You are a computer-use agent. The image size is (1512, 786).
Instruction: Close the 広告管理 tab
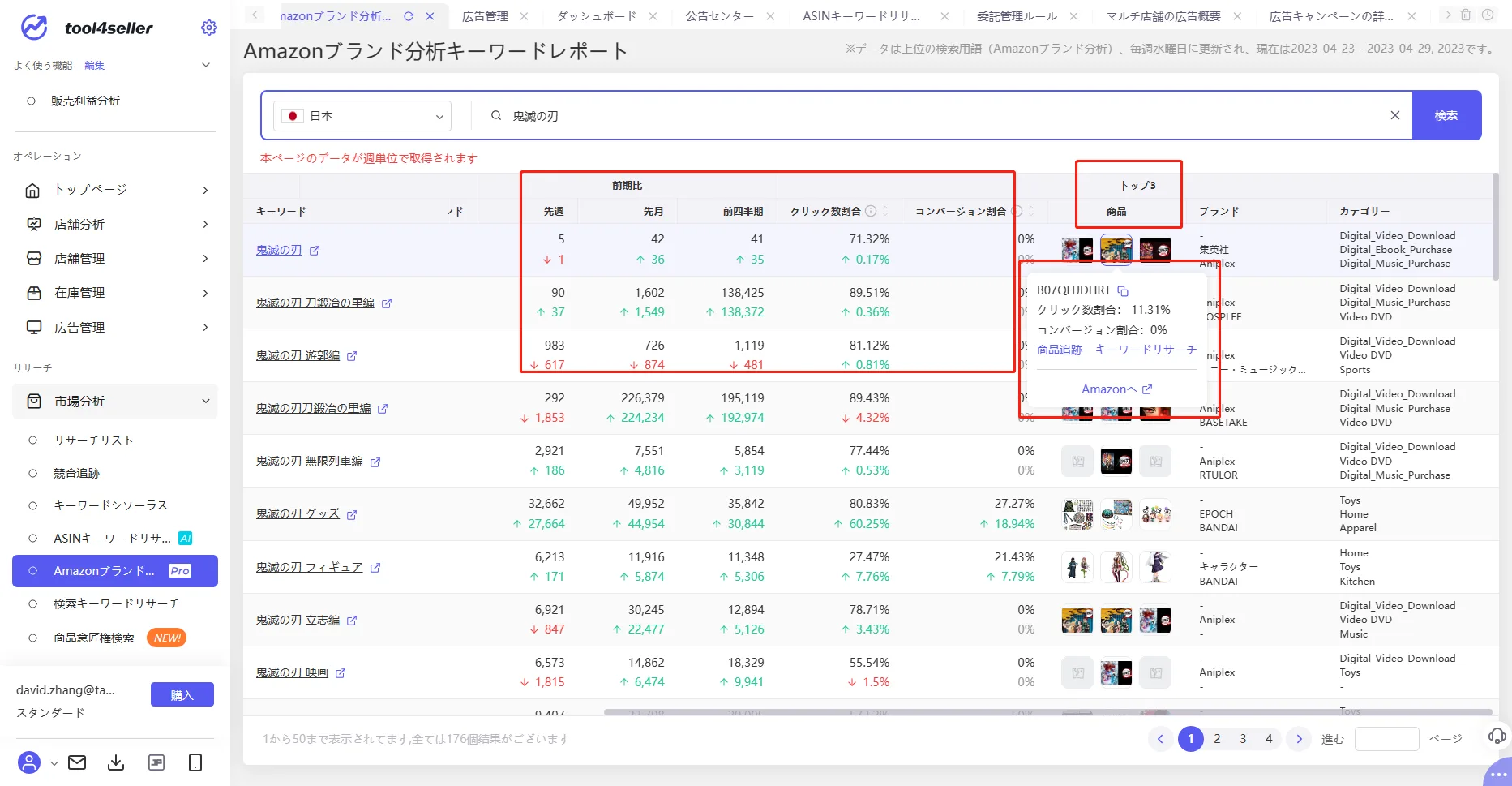click(x=524, y=16)
